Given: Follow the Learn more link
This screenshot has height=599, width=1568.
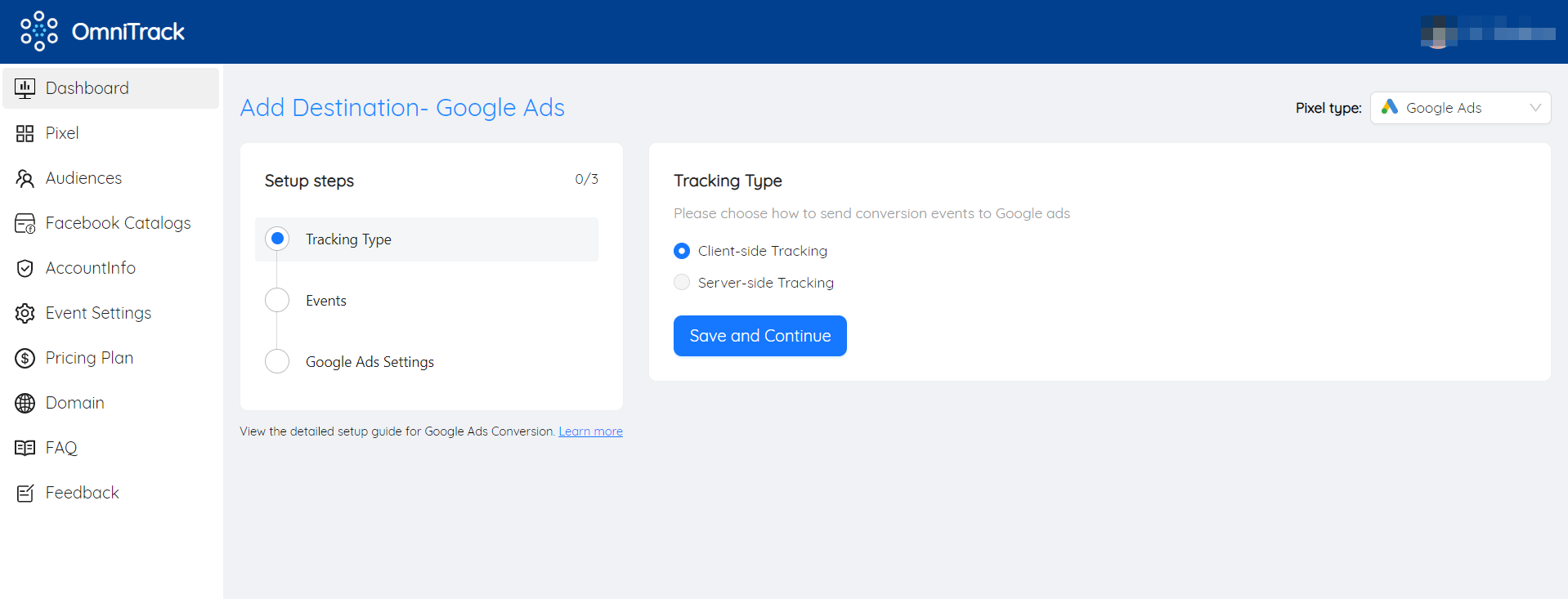Looking at the screenshot, I should click(x=590, y=431).
